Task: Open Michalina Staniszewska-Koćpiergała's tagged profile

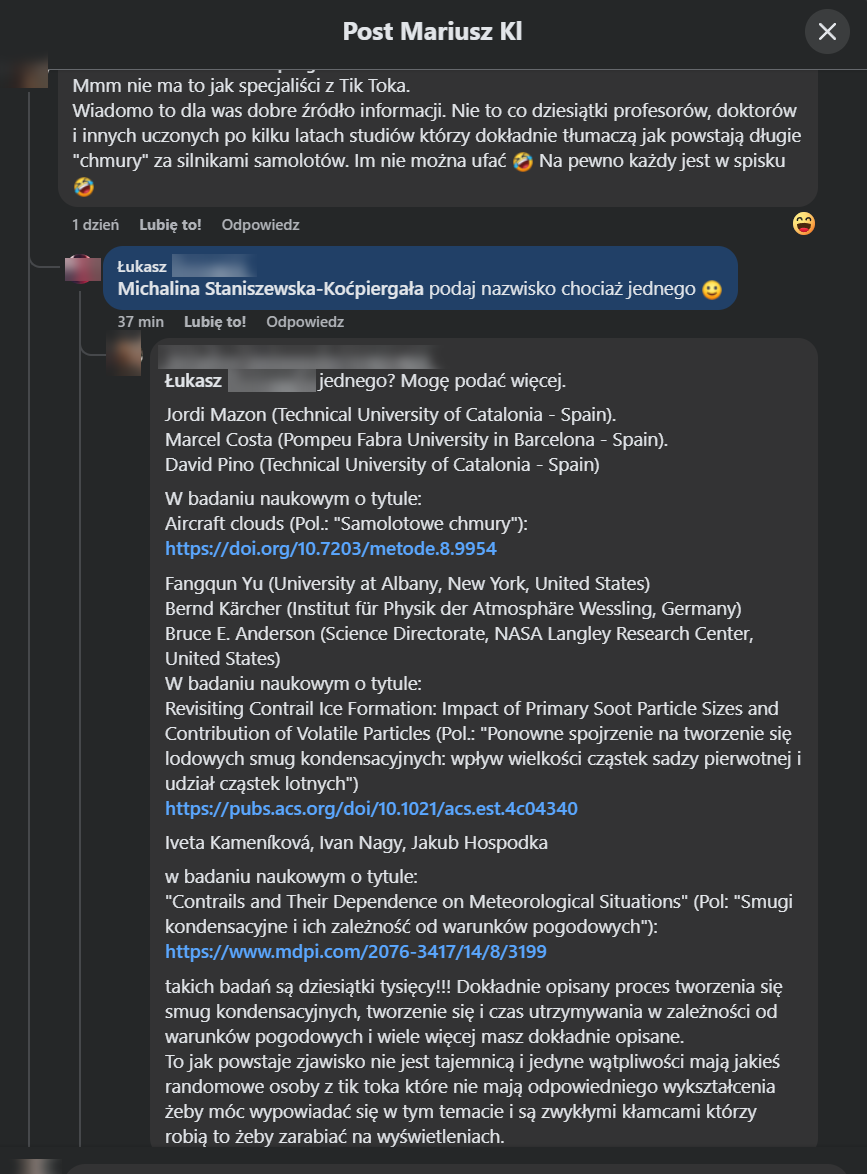Action: (270, 290)
